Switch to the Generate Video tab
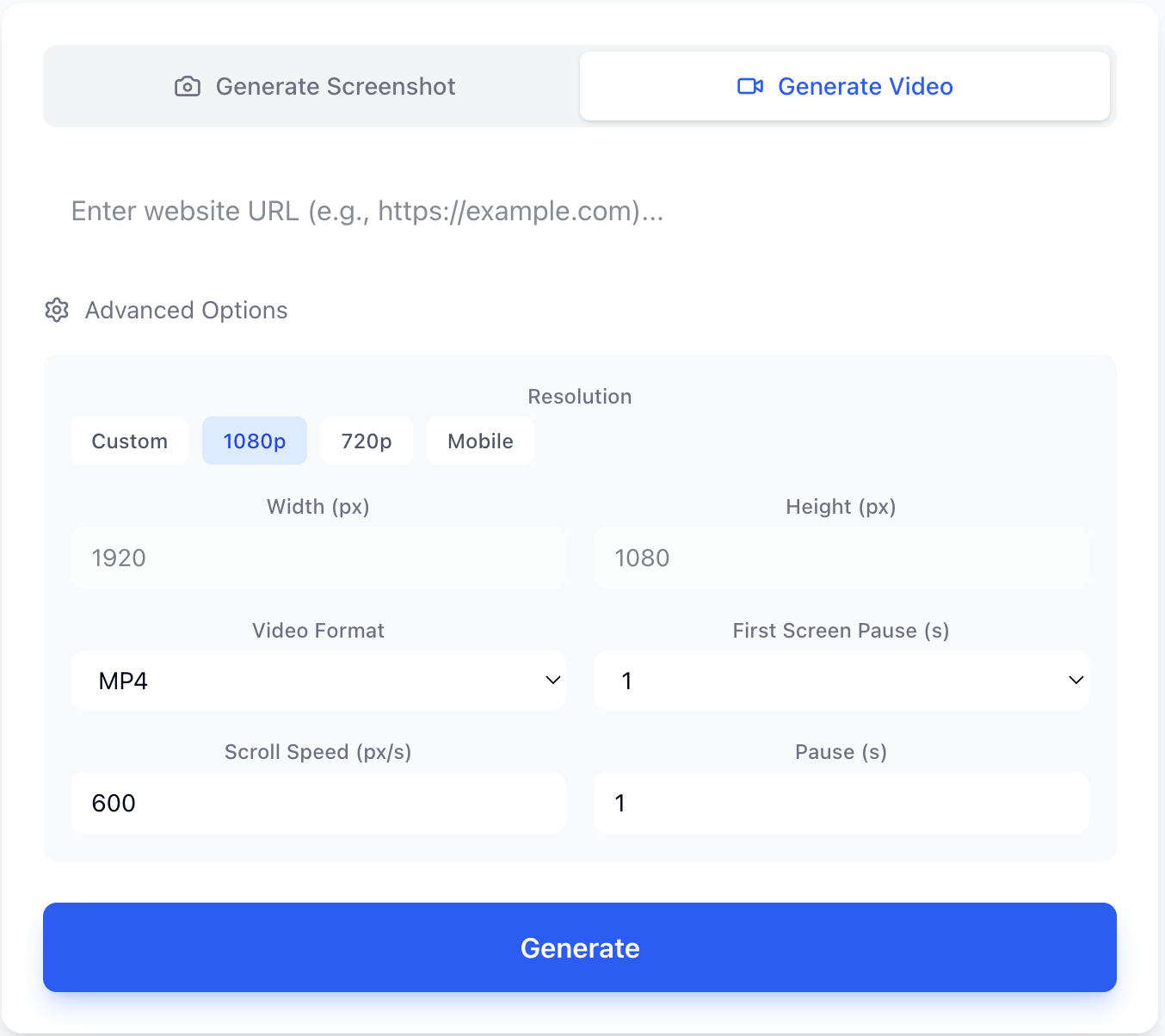This screenshot has height=1036, width=1165. [844, 86]
